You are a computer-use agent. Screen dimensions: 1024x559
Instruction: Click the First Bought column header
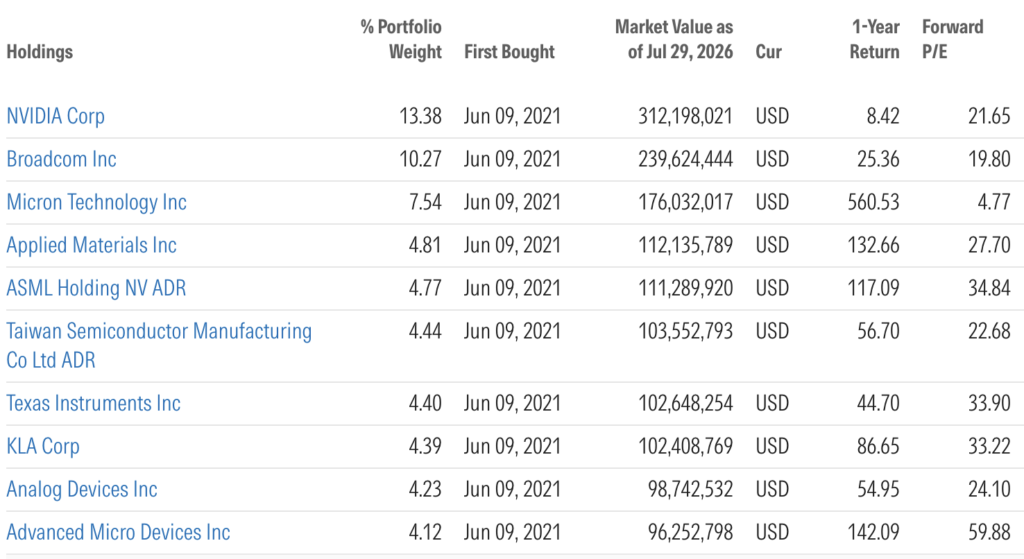[509, 52]
